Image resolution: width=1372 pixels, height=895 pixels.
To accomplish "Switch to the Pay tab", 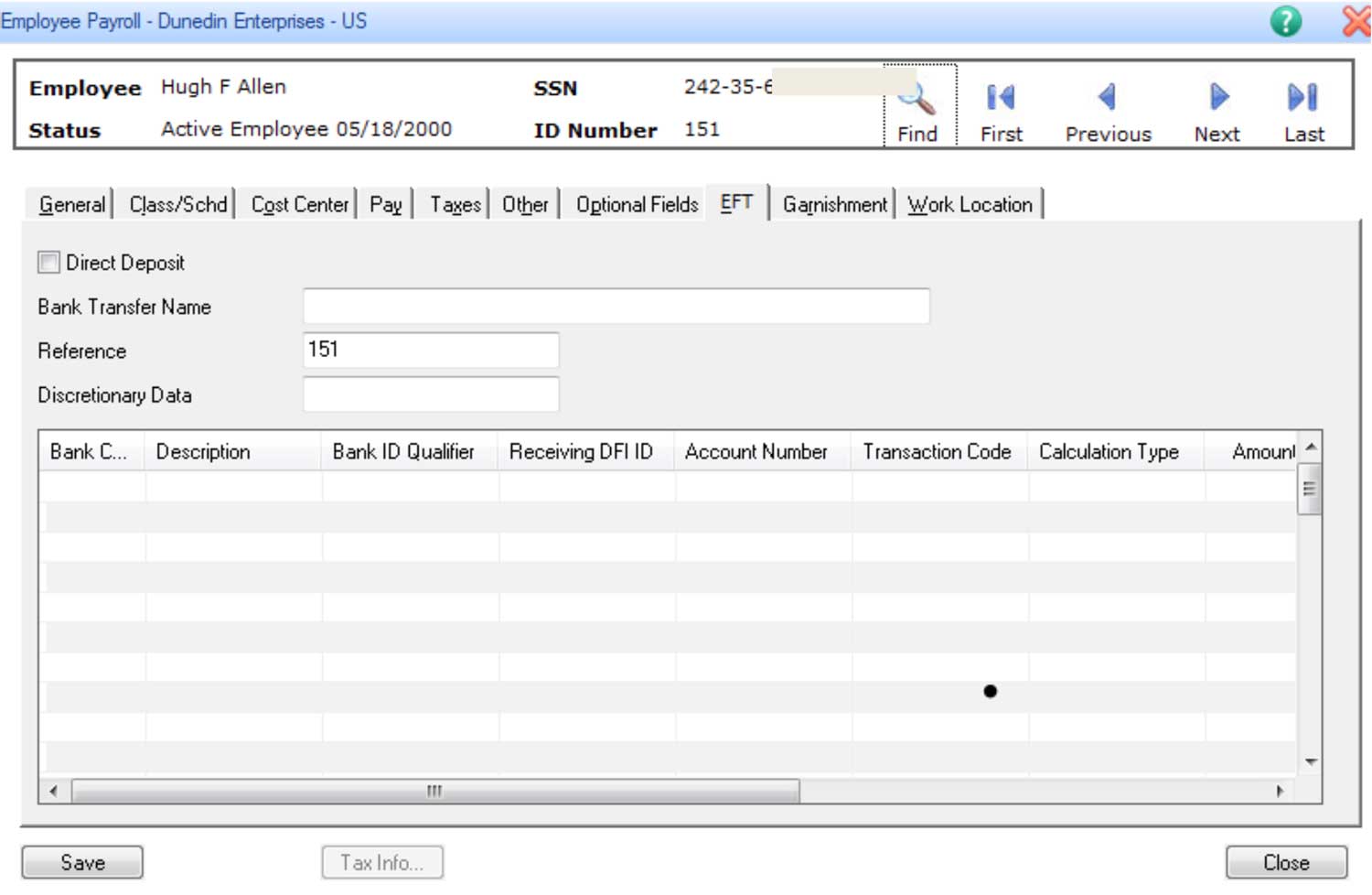I will coord(385,204).
